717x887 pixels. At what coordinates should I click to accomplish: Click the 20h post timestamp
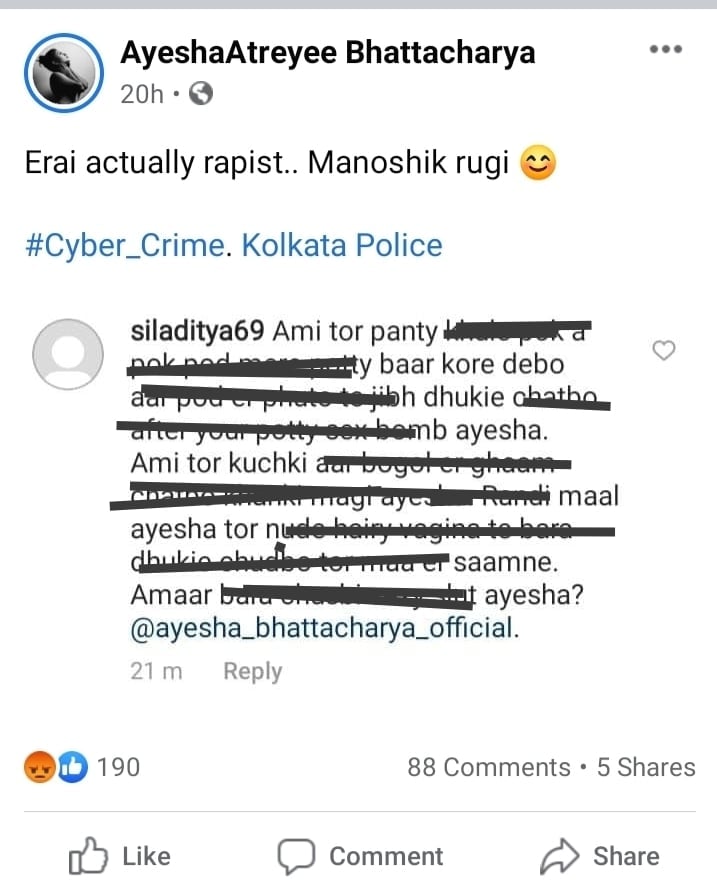pyautogui.click(x=141, y=94)
